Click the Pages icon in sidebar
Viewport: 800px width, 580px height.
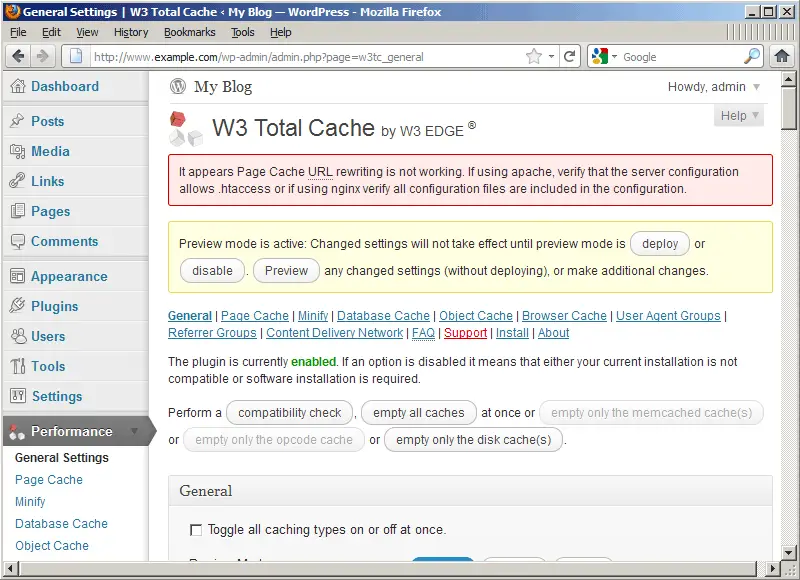click(x=17, y=211)
